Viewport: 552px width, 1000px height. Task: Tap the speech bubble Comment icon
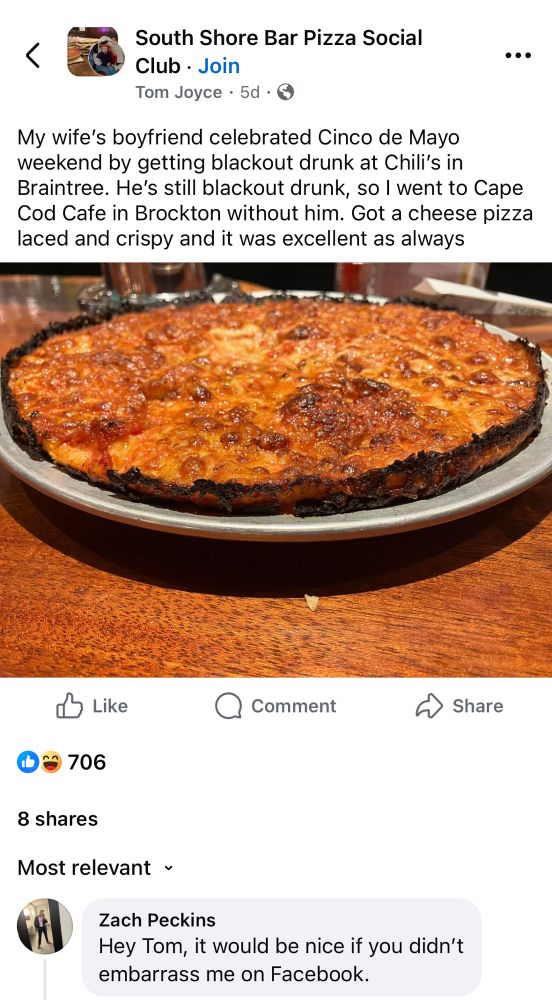[x=228, y=706]
